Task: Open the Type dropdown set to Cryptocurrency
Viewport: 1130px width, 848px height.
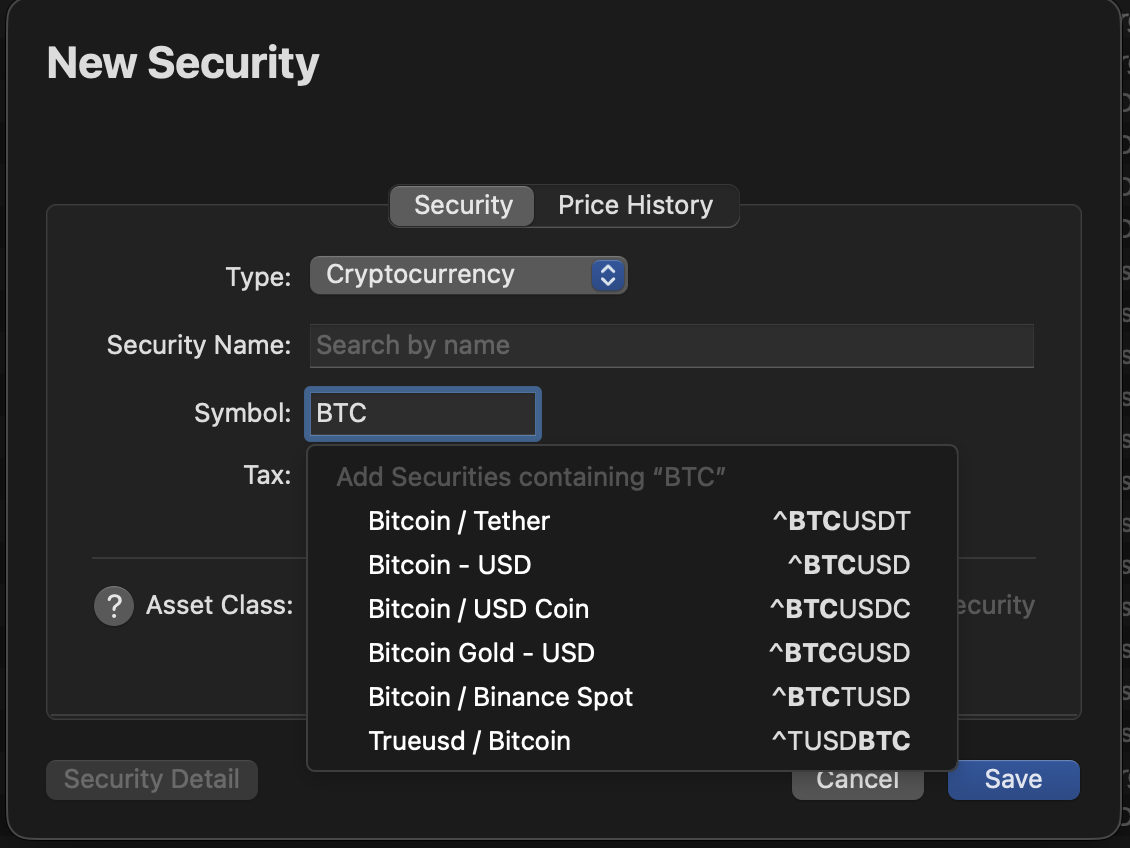Action: pos(468,275)
